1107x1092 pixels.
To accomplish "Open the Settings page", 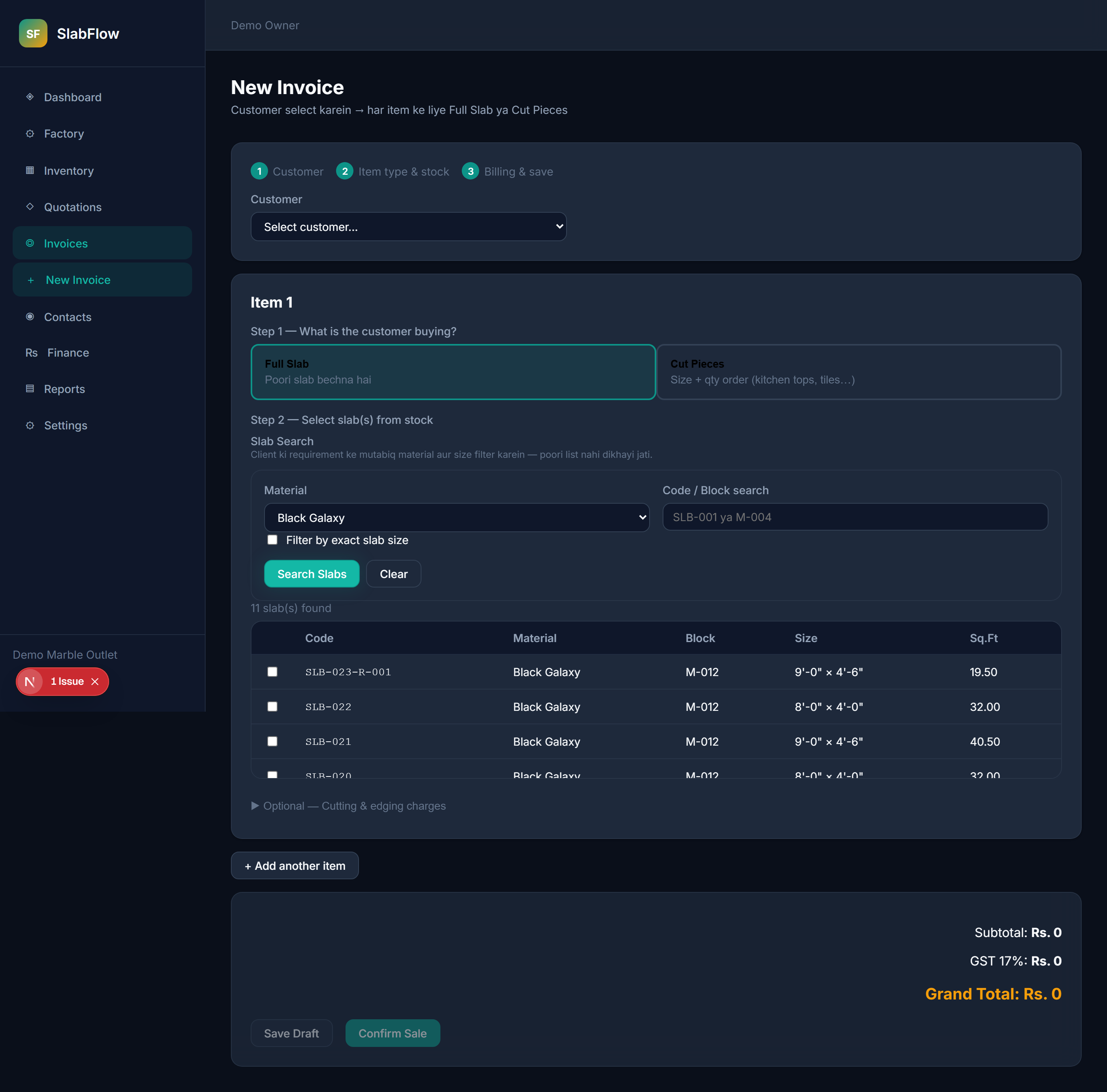I will pos(102,426).
